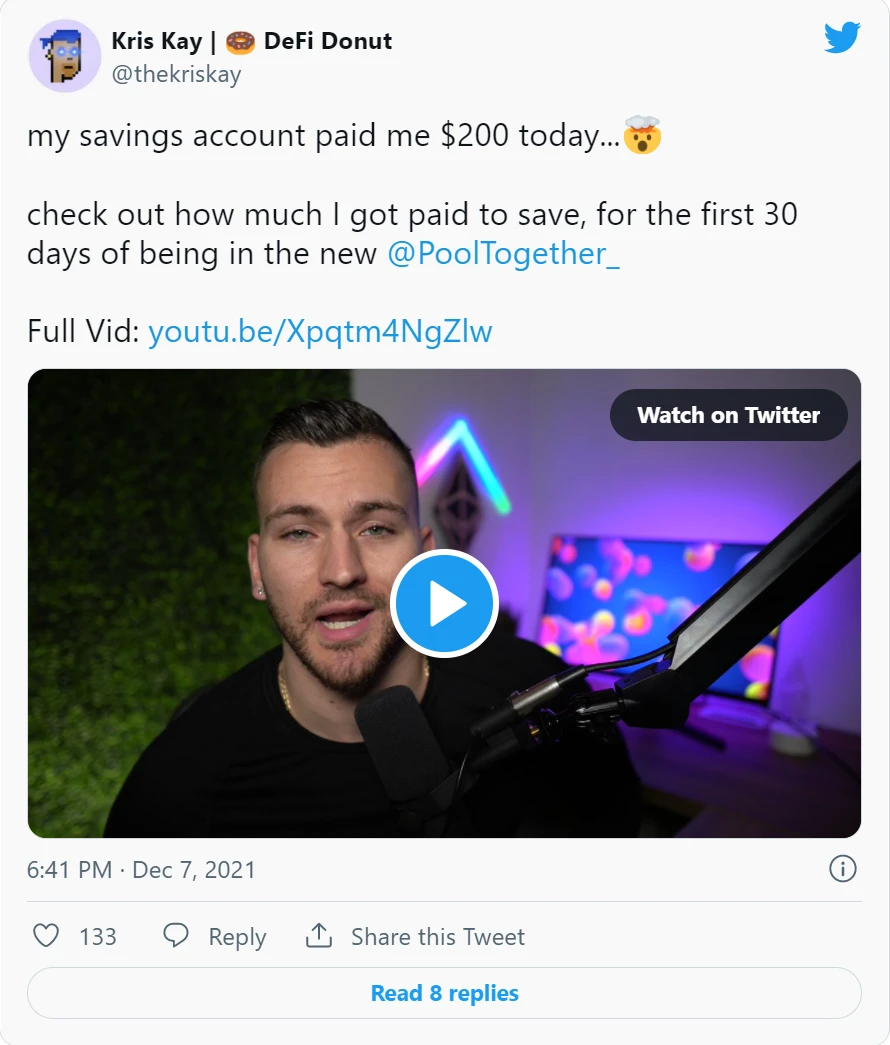Click the @thekriskay handle
The width and height of the screenshot is (890, 1045).
click(176, 74)
